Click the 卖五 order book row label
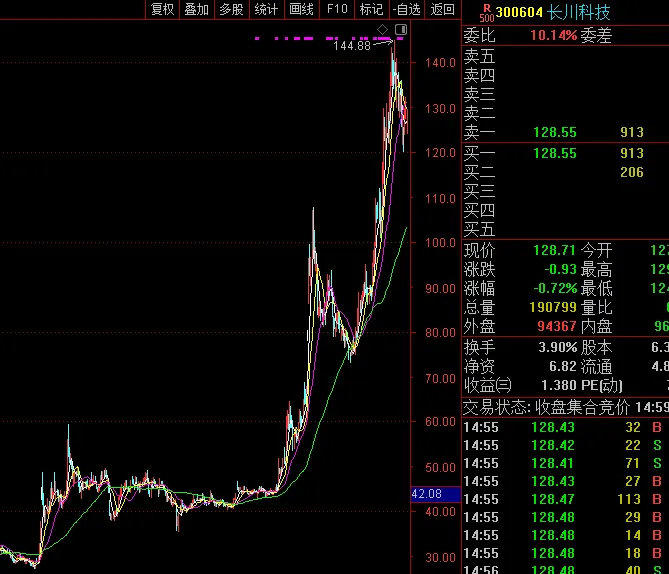Screen dimensions: 669x574 pyautogui.click(x=479, y=56)
